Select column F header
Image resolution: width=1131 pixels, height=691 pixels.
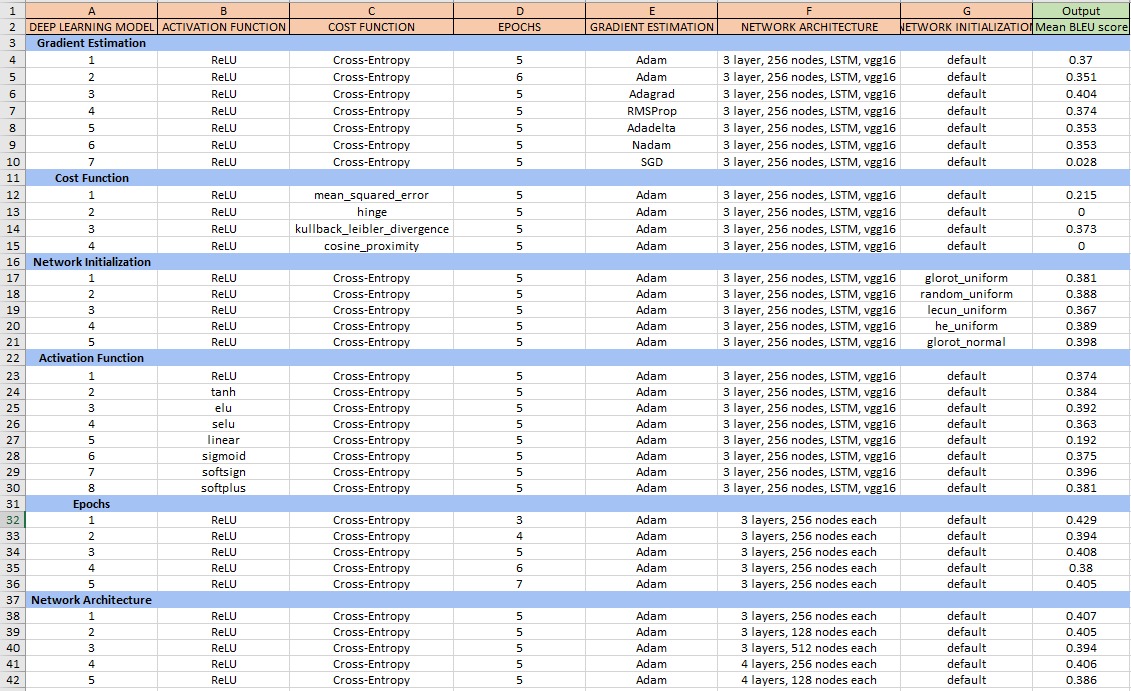(x=808, y=10)
